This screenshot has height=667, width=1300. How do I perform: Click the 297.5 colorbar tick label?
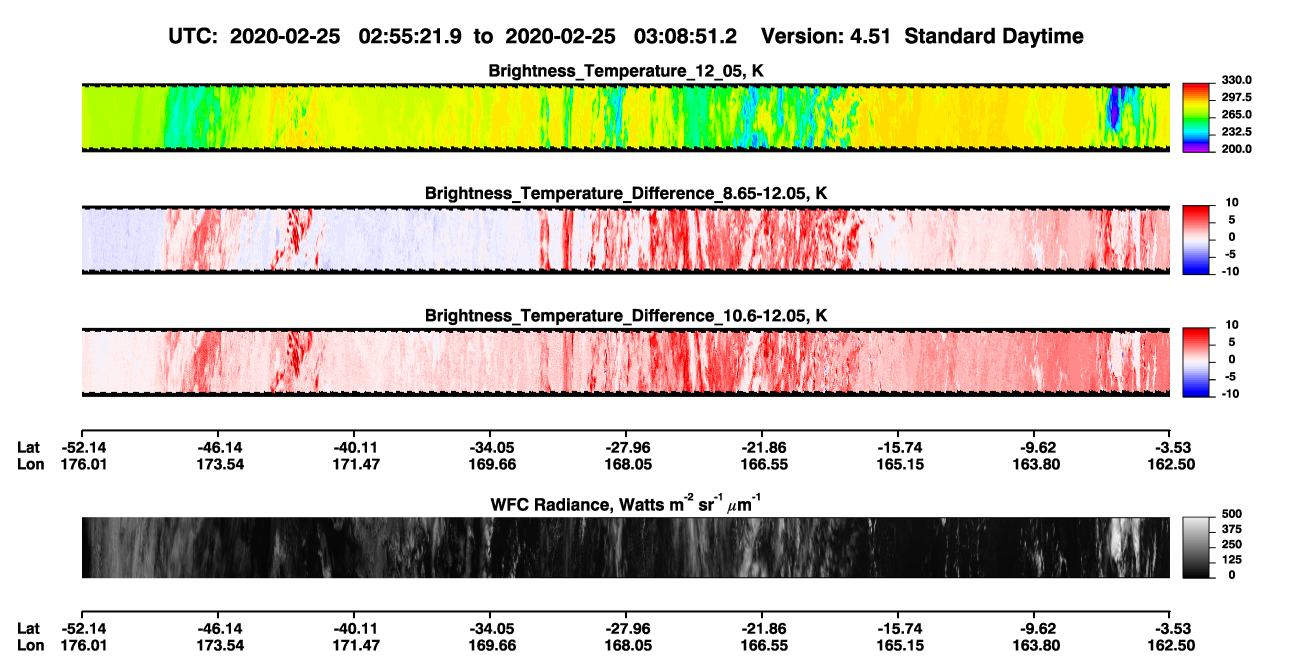click(x=1235, y=97)
